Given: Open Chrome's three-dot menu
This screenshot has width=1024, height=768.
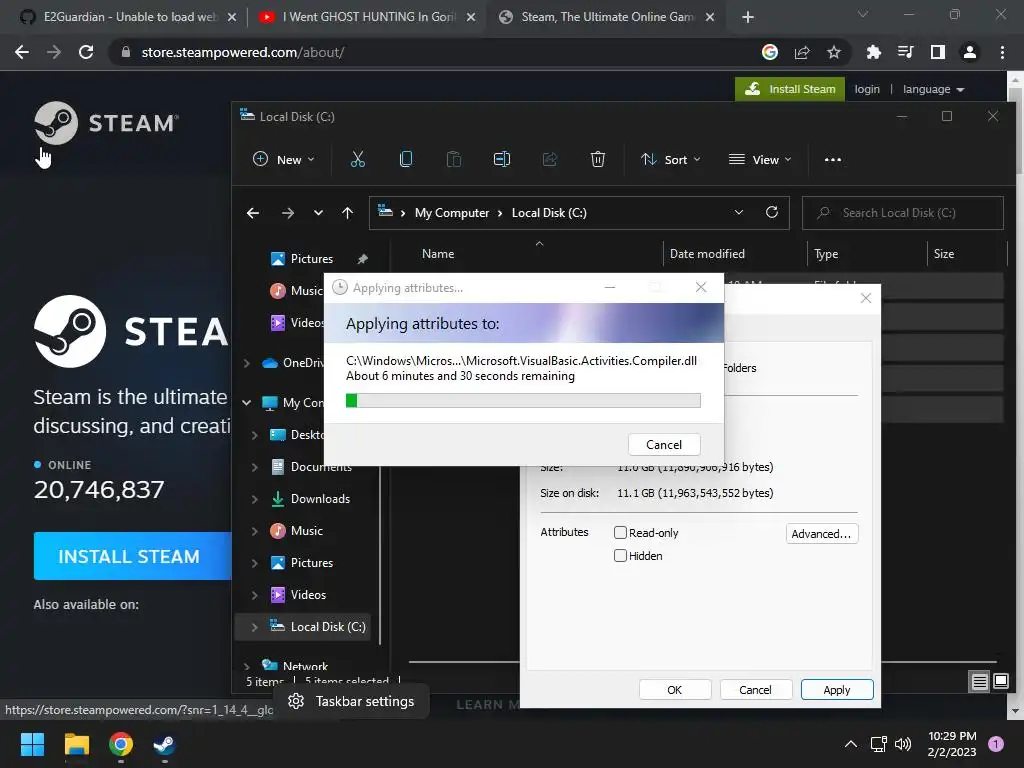Looking at the screenshot, I should 1002,52.
